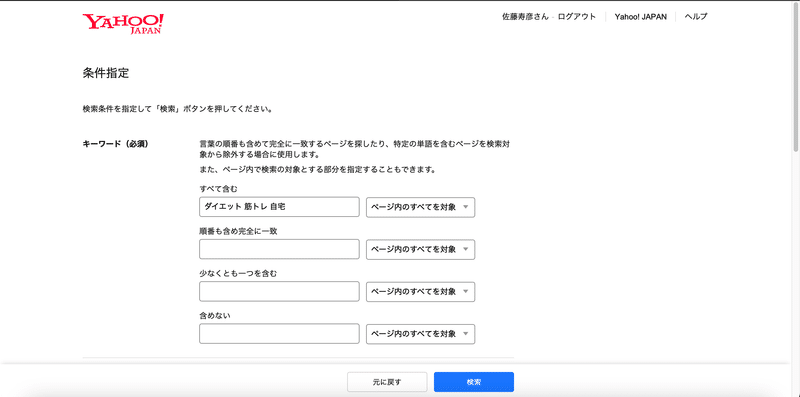Click the 条件指定 heading text
Image resolution: width=800 pixels, height=397 pixels.
(x=106, y=73)
